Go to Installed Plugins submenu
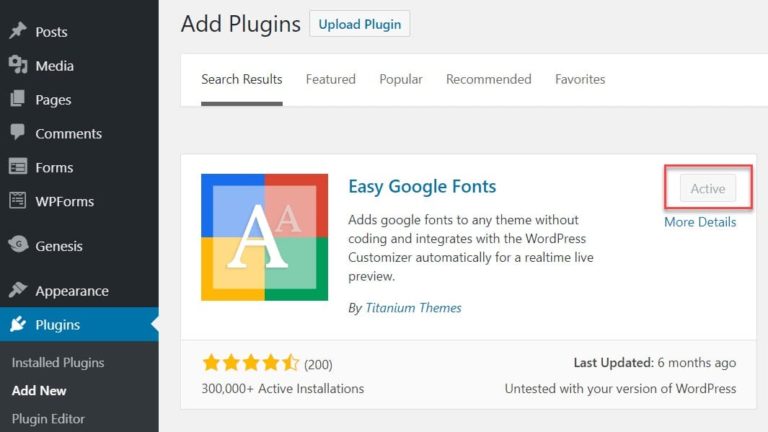The width and height of the screenshot is (768, 432). click(x=58, y=362)
